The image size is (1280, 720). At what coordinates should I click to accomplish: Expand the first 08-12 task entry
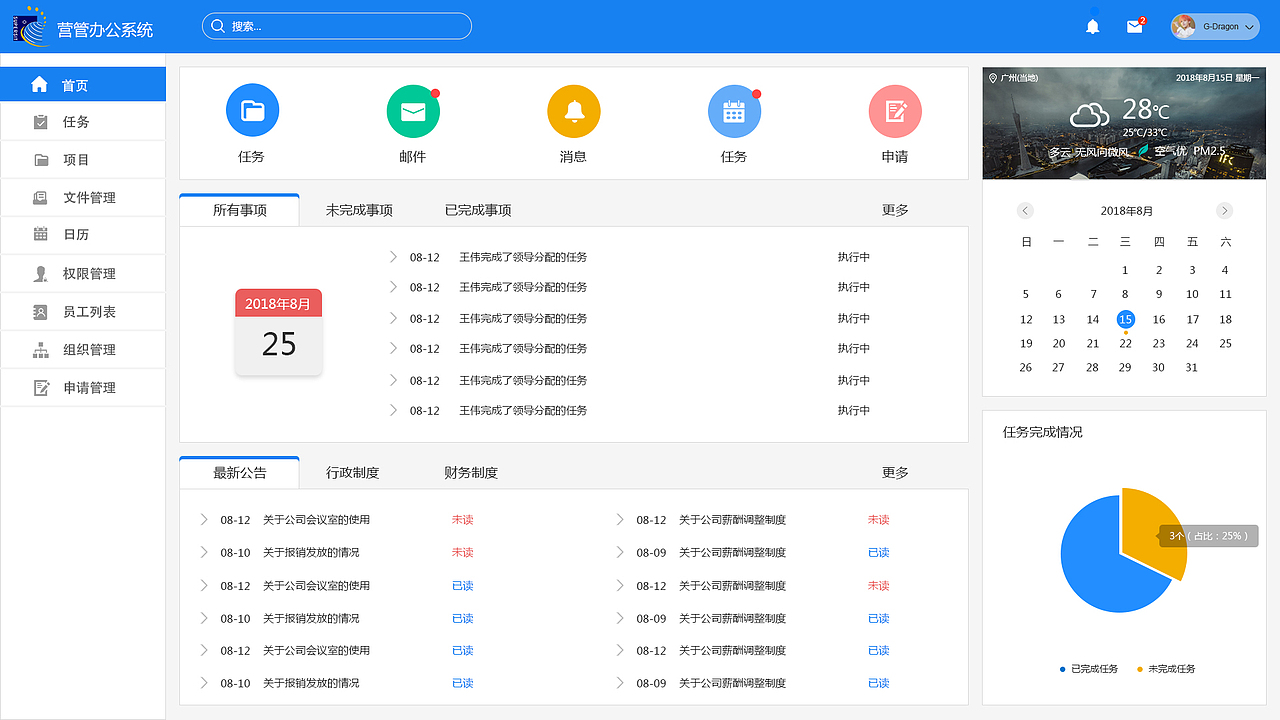[392, 256]
